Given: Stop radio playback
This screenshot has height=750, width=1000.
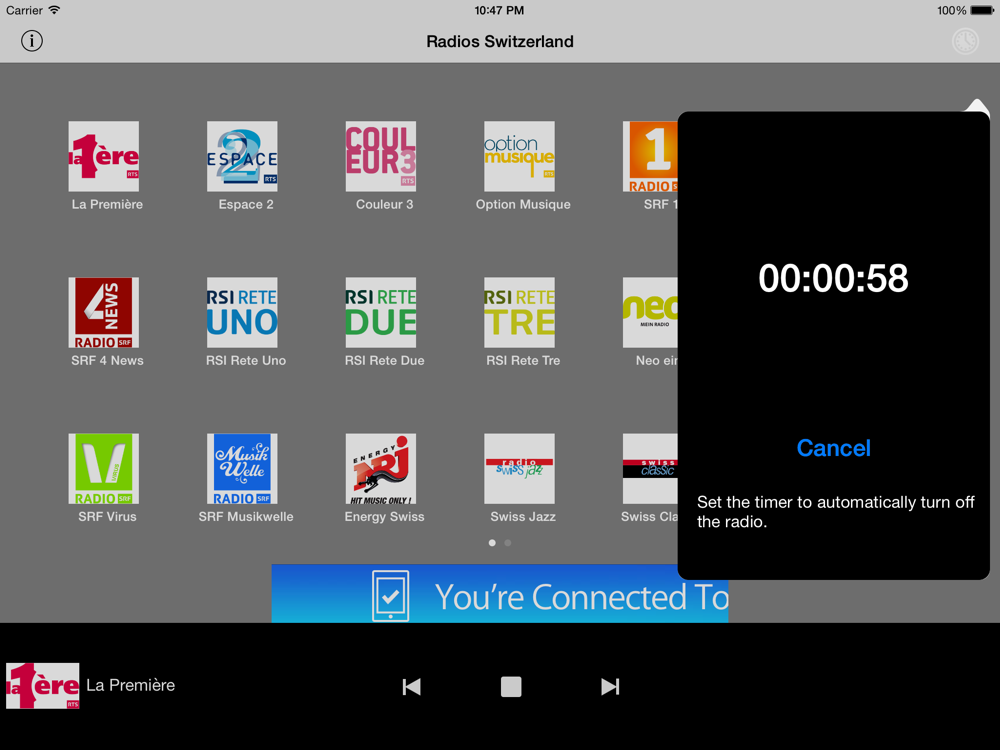Looking at the screenshot, I should pos(511,687).
